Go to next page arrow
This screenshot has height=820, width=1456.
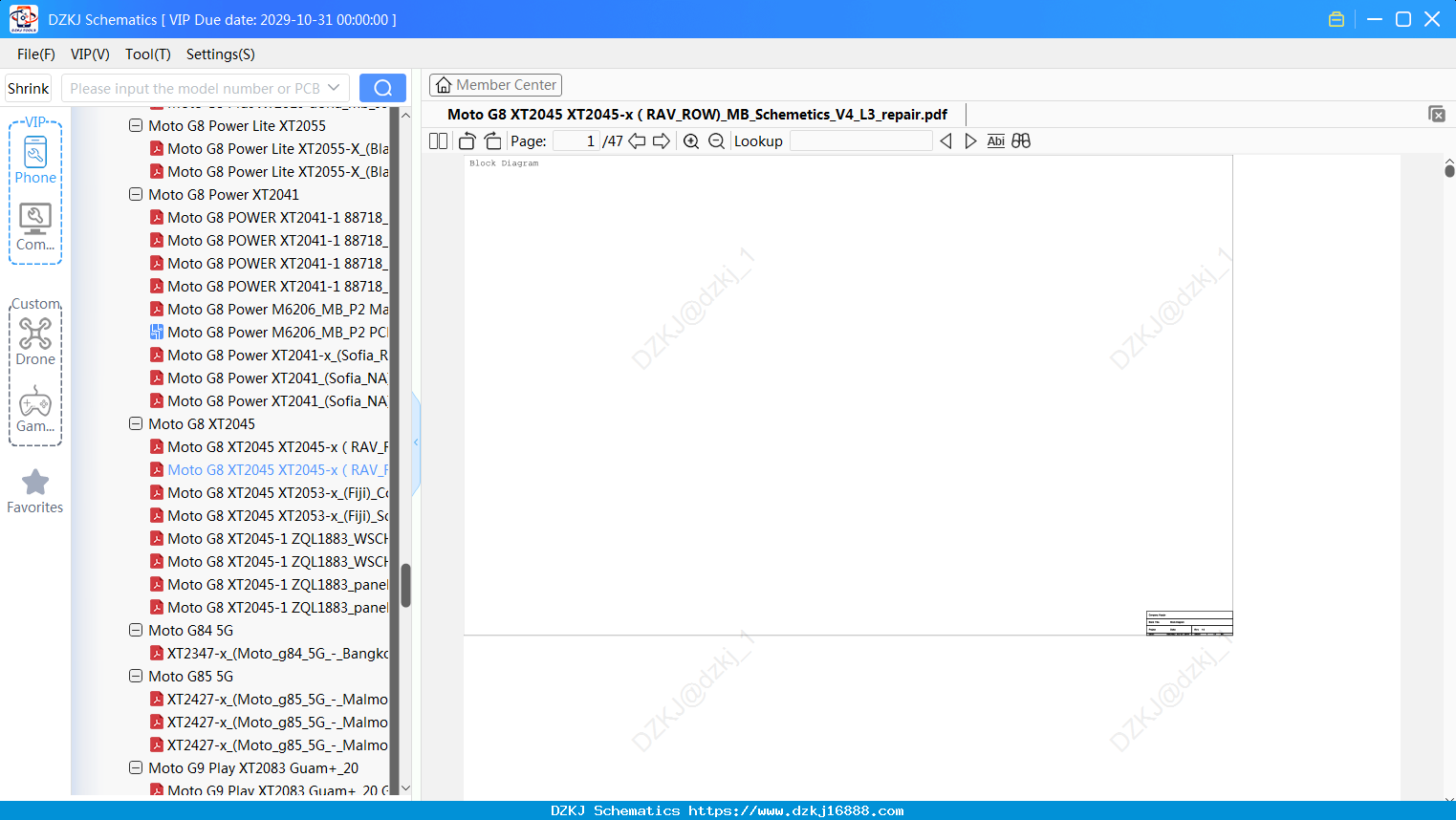[x=662, y=141]
